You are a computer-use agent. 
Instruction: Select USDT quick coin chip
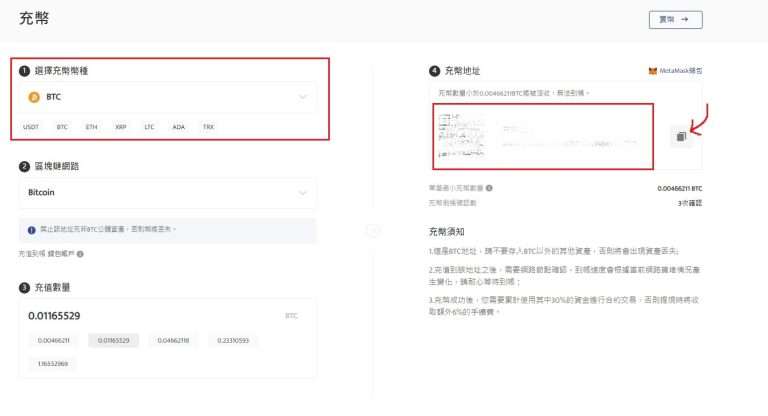pyautogui.click(x=31, y=127)
